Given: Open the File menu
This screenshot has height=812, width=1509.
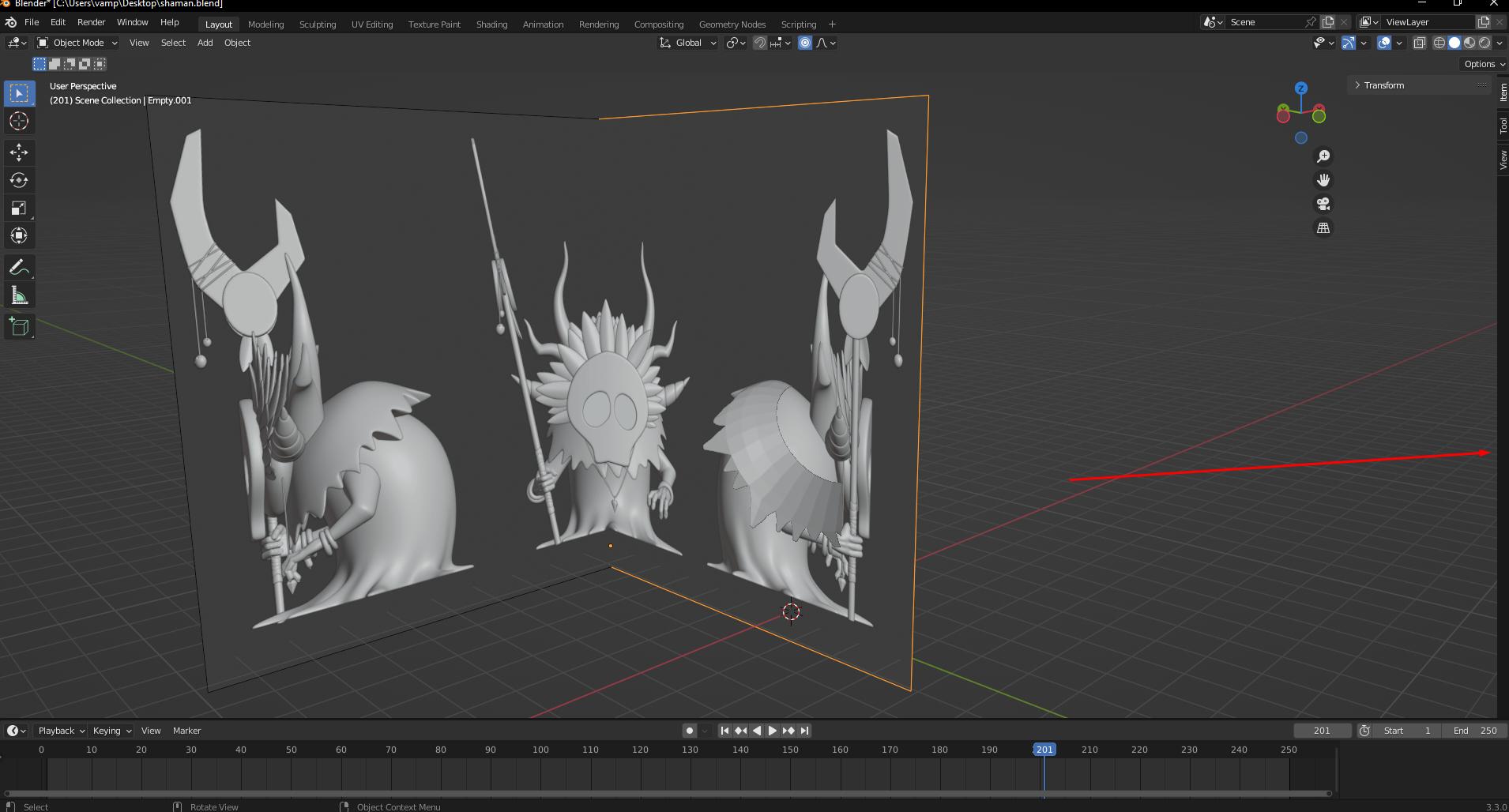Looking at the screenshot, I should click(32, 22).
